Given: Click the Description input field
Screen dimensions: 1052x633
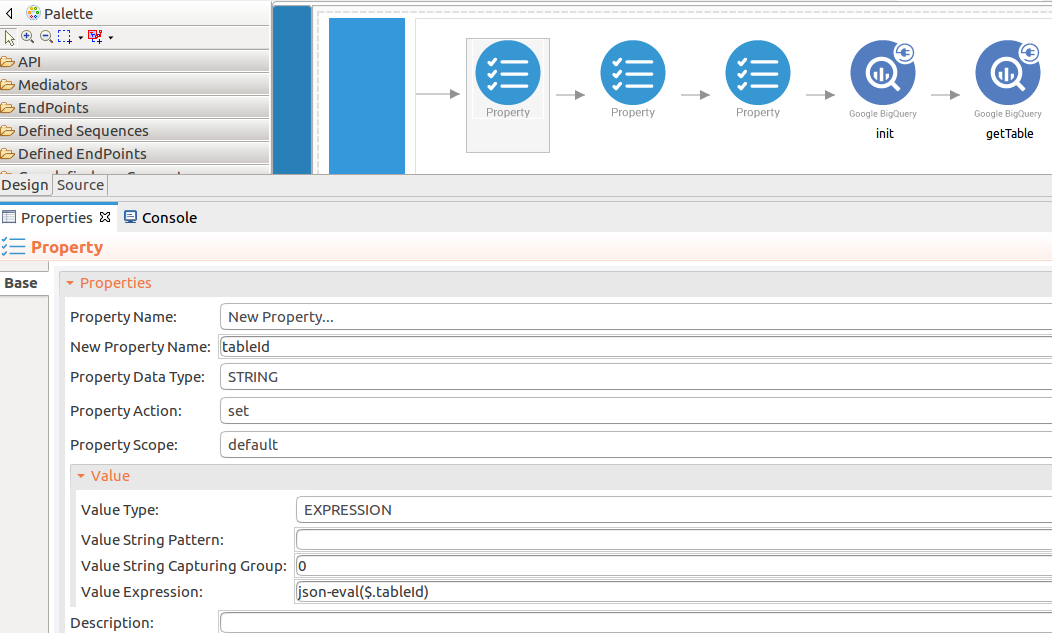Looking at the screenshot, I should click(636, 622).
